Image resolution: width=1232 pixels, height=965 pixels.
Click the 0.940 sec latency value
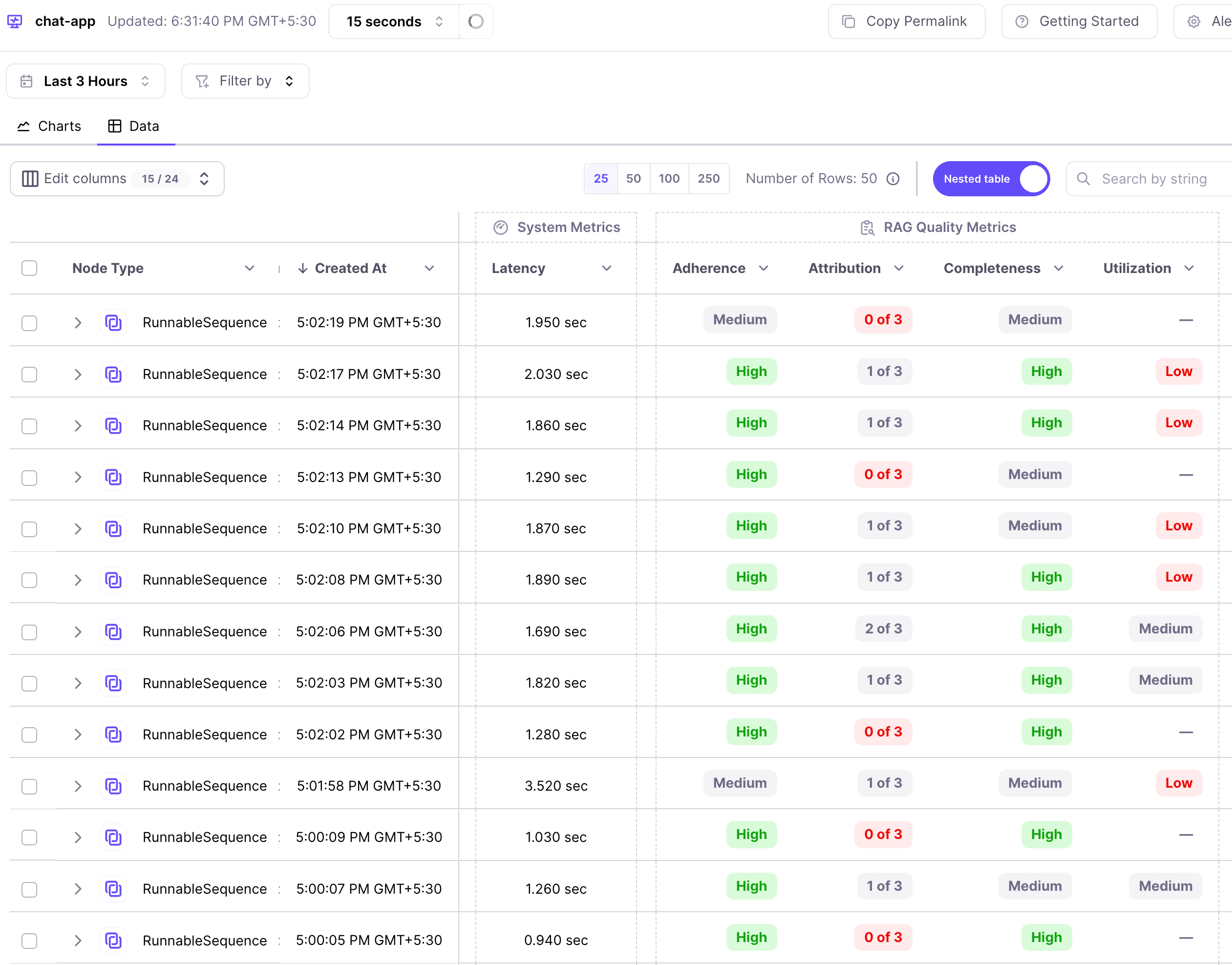coord(556,940)
